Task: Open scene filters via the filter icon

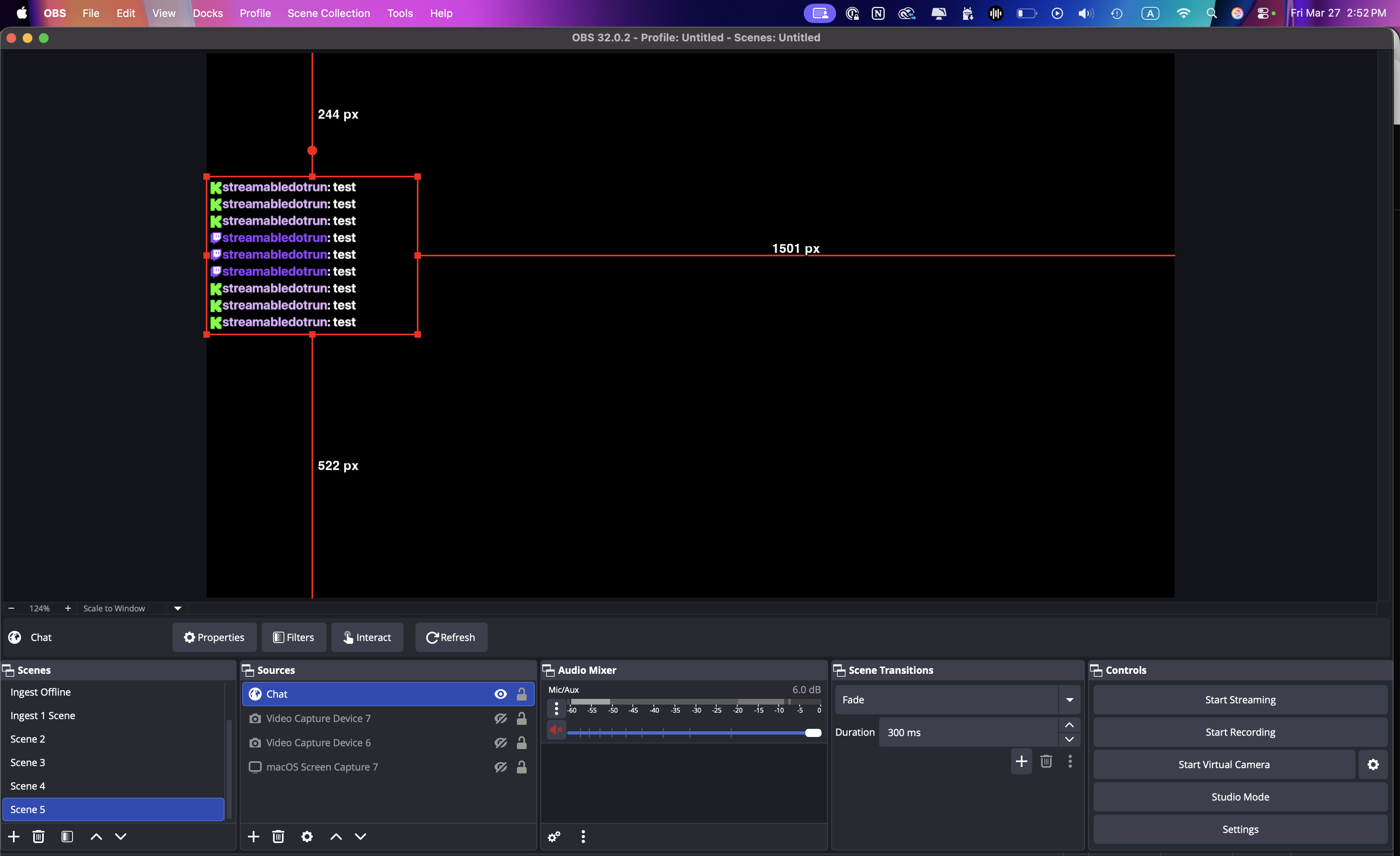Action: point(67,837)
